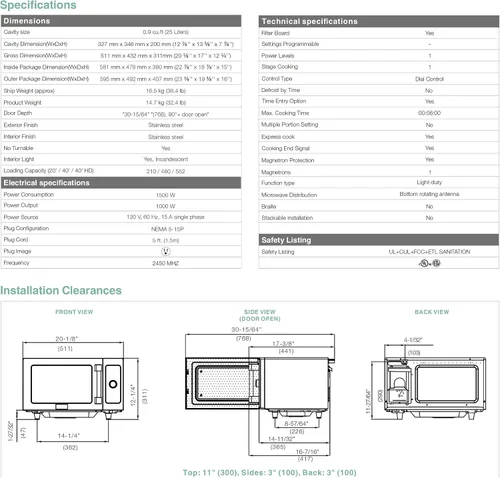This screenshot has height=478, width=500.
Task: Click the Control Type Dial Control value
Action: 429,79
